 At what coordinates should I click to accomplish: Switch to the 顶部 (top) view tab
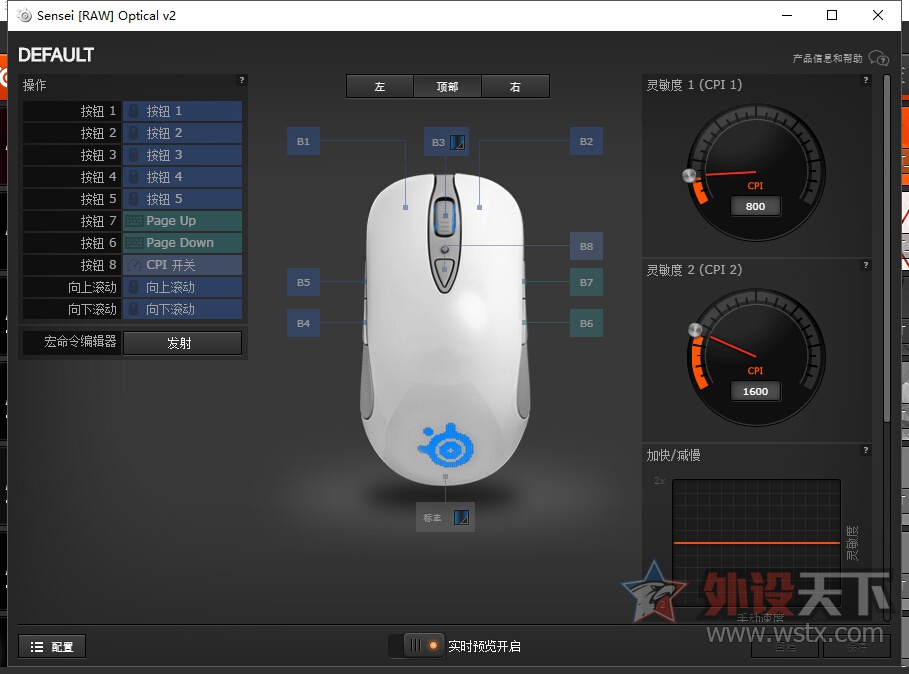coord(447,86)
